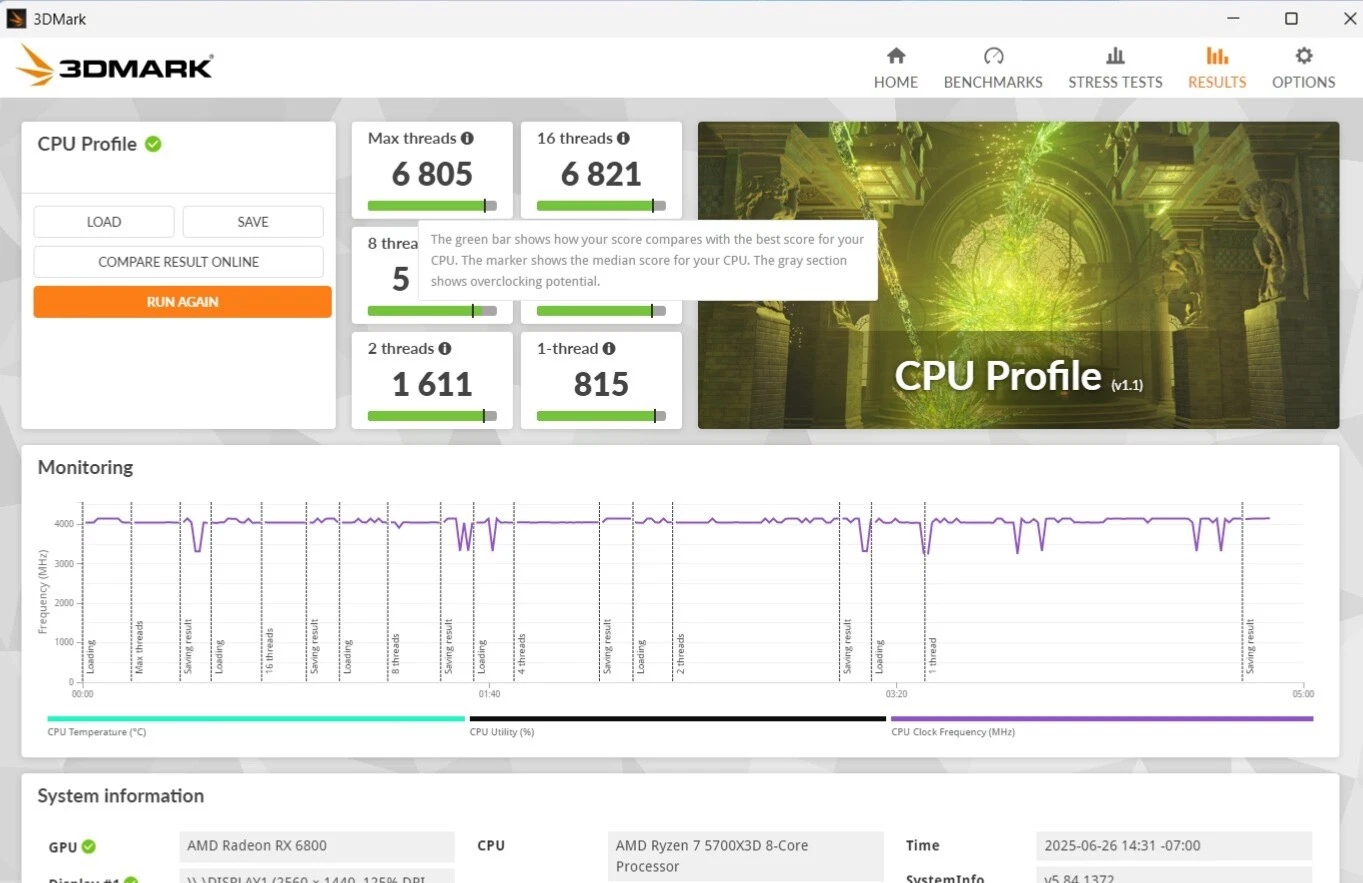Click the green checkmark beside CPU Profile title
This screenshot has width=1363, height=883.
pyautogui.click(x=153, y=144)
